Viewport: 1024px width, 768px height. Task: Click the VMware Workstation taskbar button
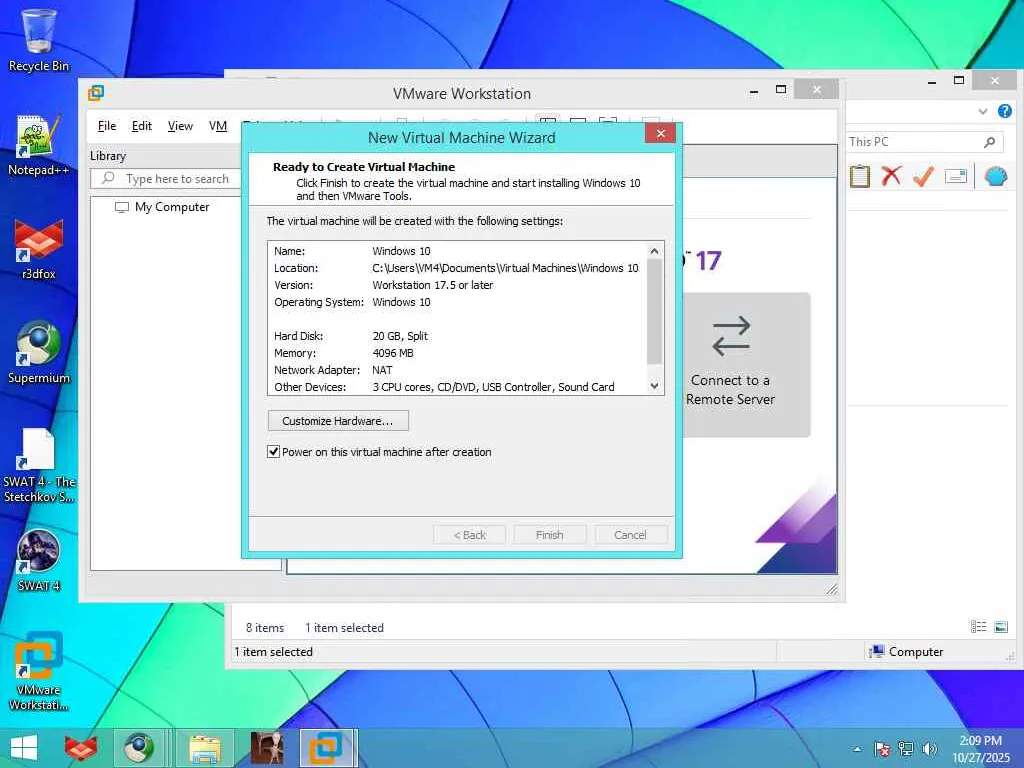(x=328, y=748)
